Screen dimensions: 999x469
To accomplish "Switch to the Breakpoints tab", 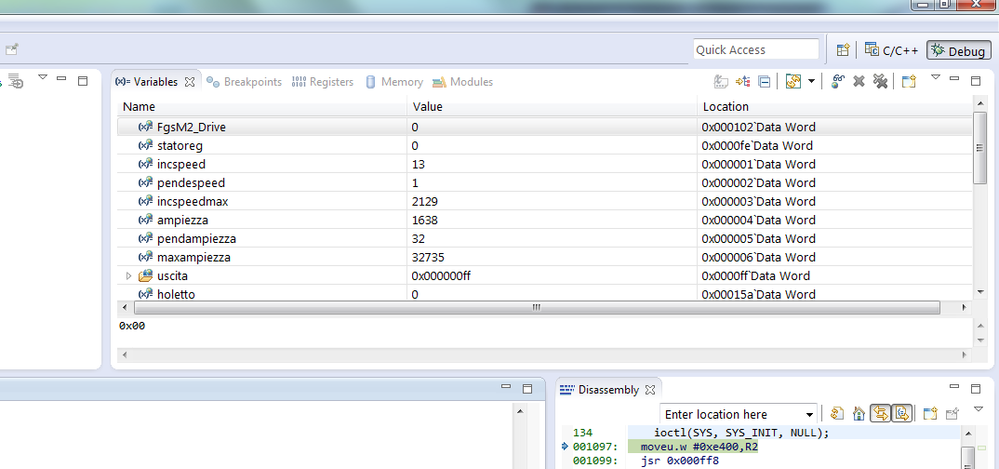I will [x=244, y=82].
